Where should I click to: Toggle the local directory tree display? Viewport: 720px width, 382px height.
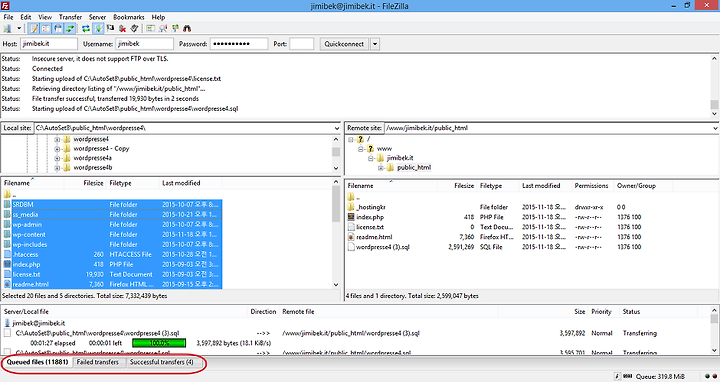point(46,28)
